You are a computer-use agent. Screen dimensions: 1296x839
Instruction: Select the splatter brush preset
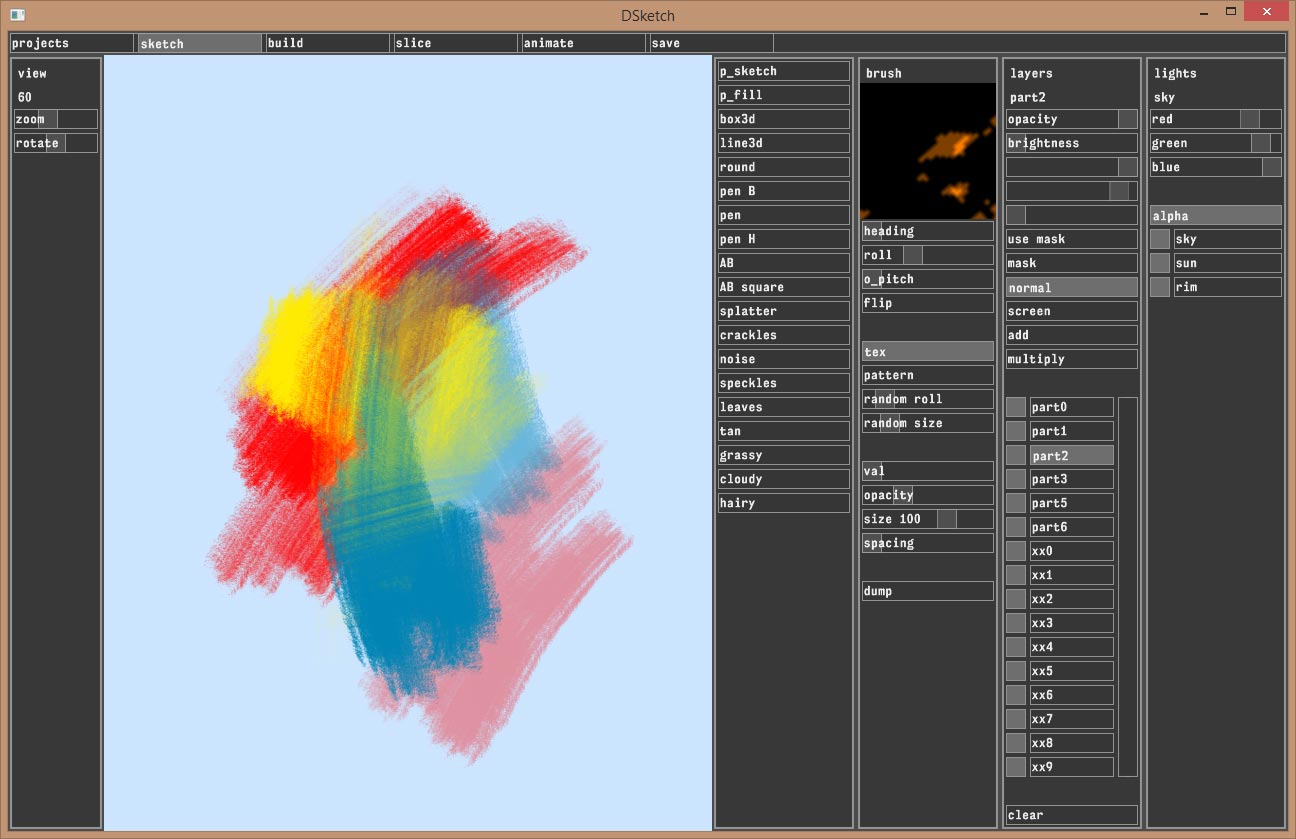coord(783,311)
